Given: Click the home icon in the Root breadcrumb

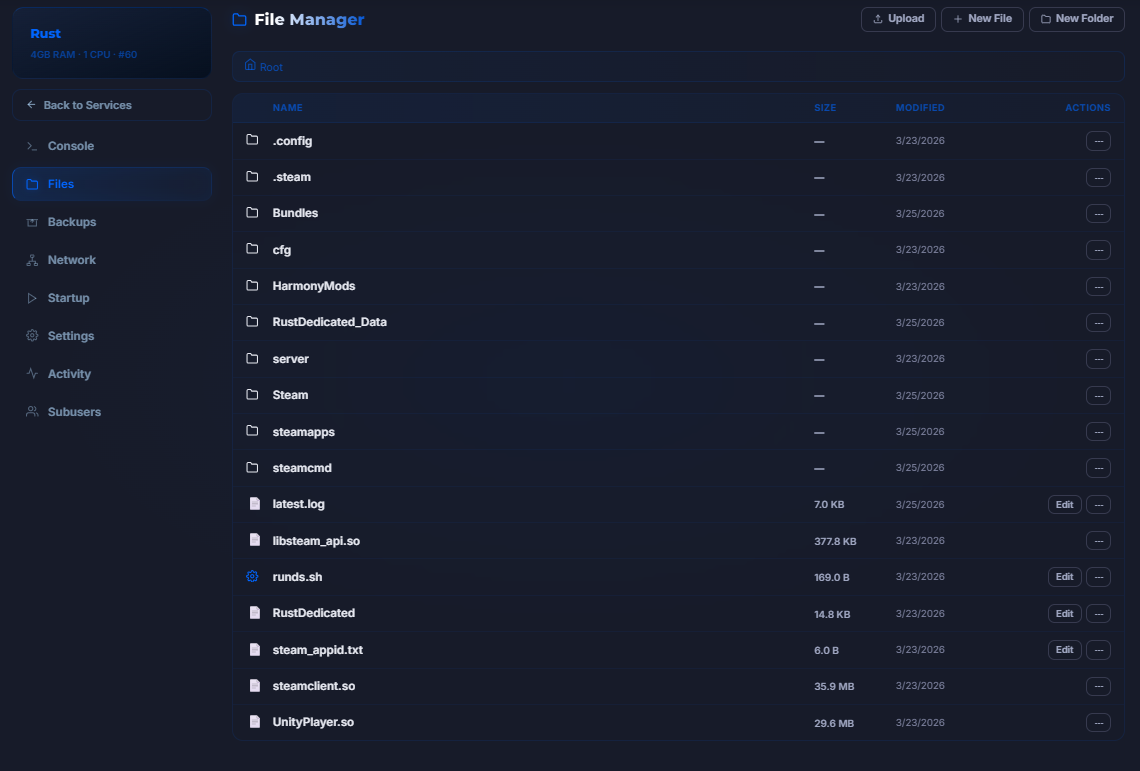Looking at the screenshot, I should 251,66.
